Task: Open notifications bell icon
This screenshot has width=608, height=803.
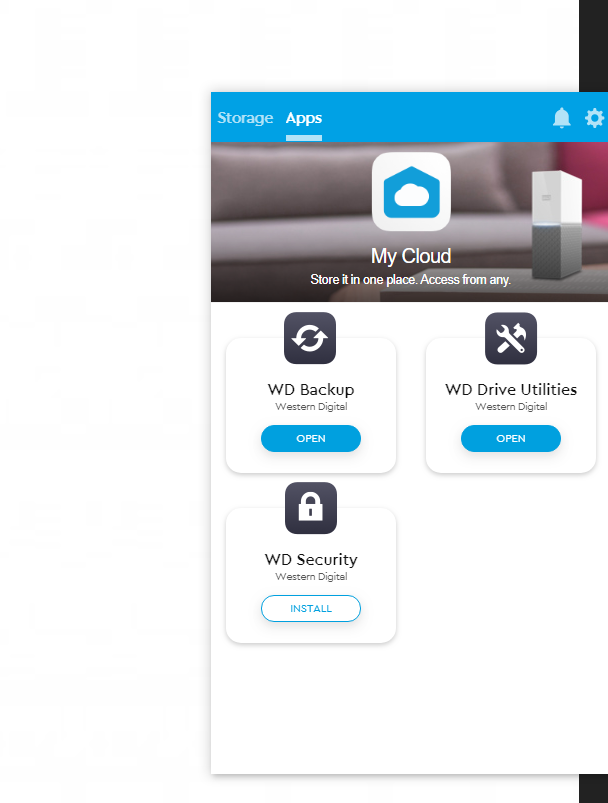Action: 561,118
